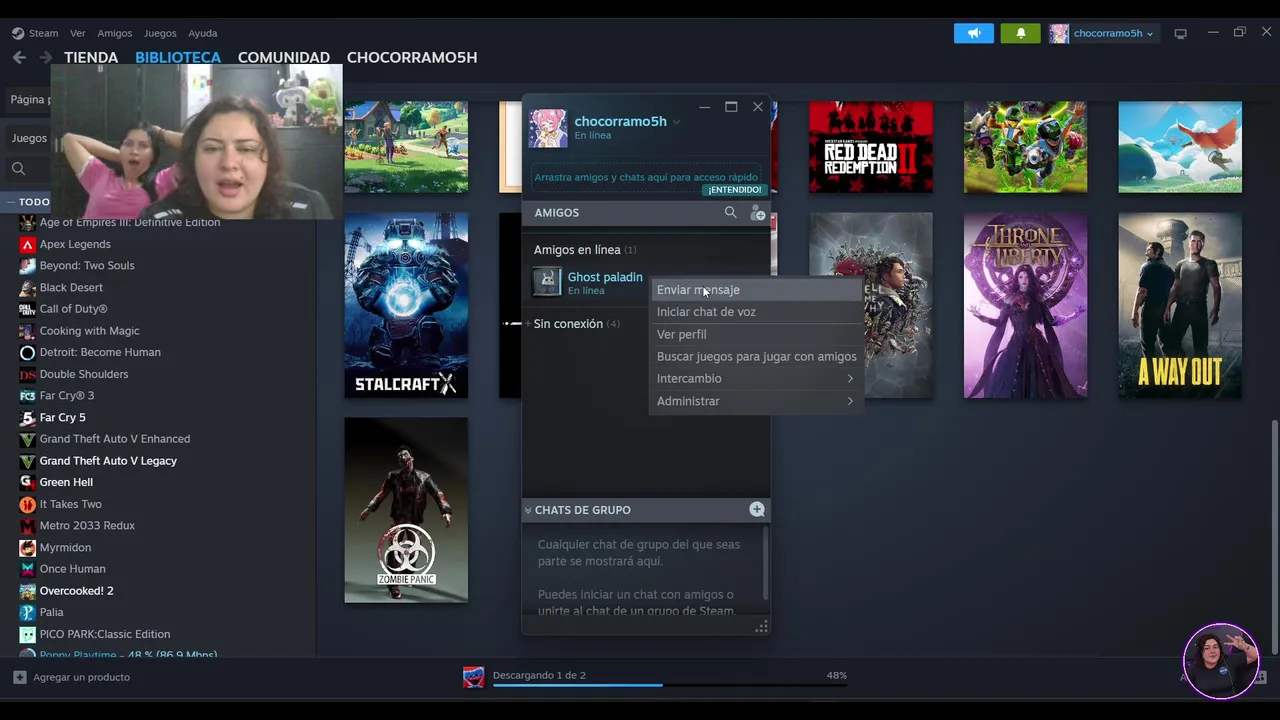Click the Green Hell game icon
The width and height of the screenshot is (1280, 720).
(x=27, y=482)
